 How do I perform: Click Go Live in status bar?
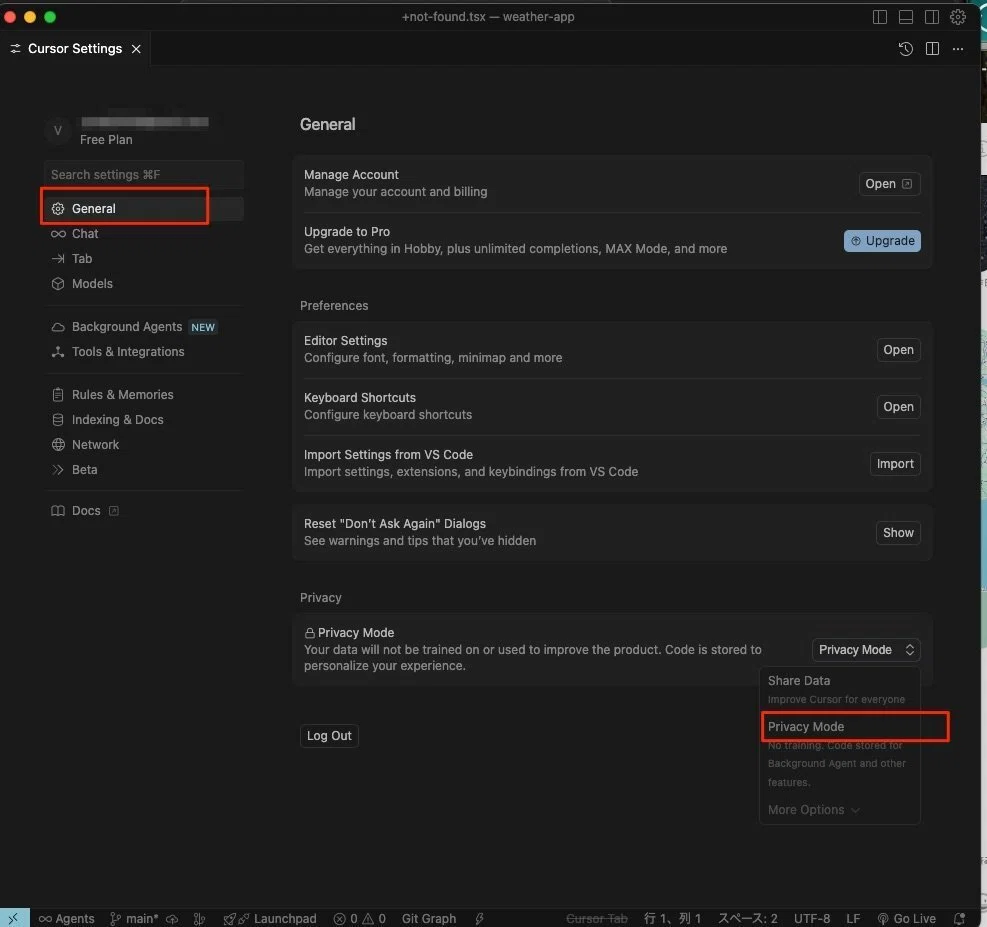tap(906, 918)
